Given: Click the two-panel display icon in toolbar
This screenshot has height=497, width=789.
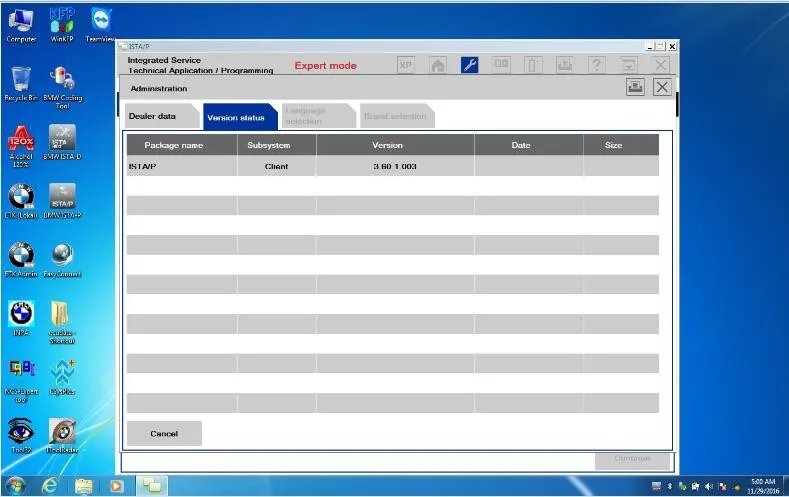Looking at the screenshot, I should coord(501,65).
